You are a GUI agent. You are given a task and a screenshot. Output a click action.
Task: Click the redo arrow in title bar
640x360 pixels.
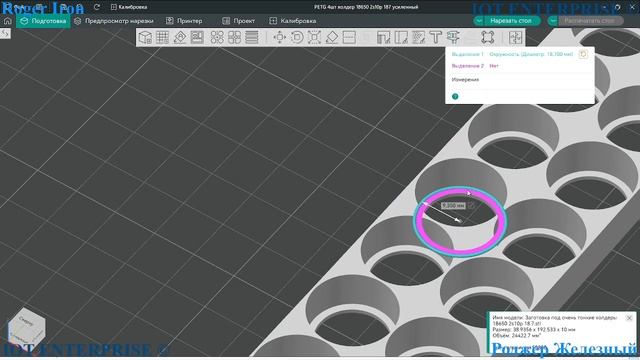tap(97, 7)
